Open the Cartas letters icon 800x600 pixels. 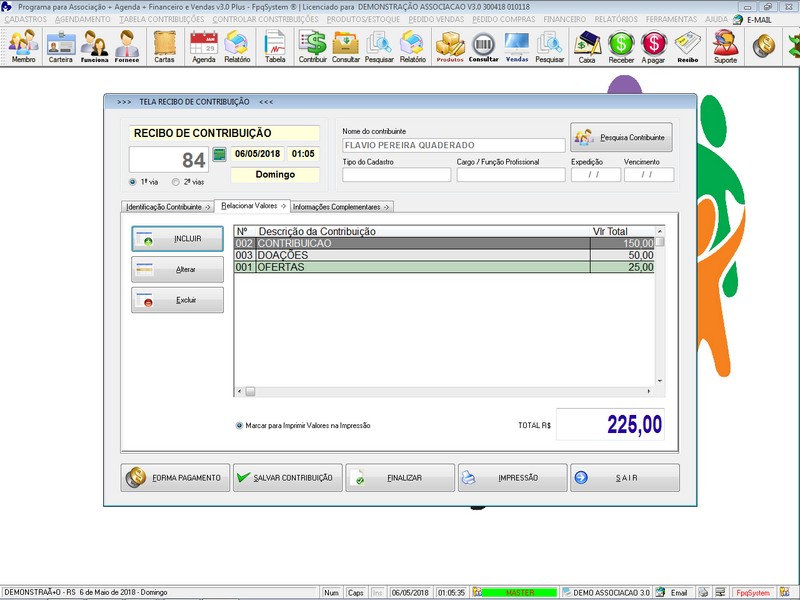pyautogui.click(x=164, y=46)
